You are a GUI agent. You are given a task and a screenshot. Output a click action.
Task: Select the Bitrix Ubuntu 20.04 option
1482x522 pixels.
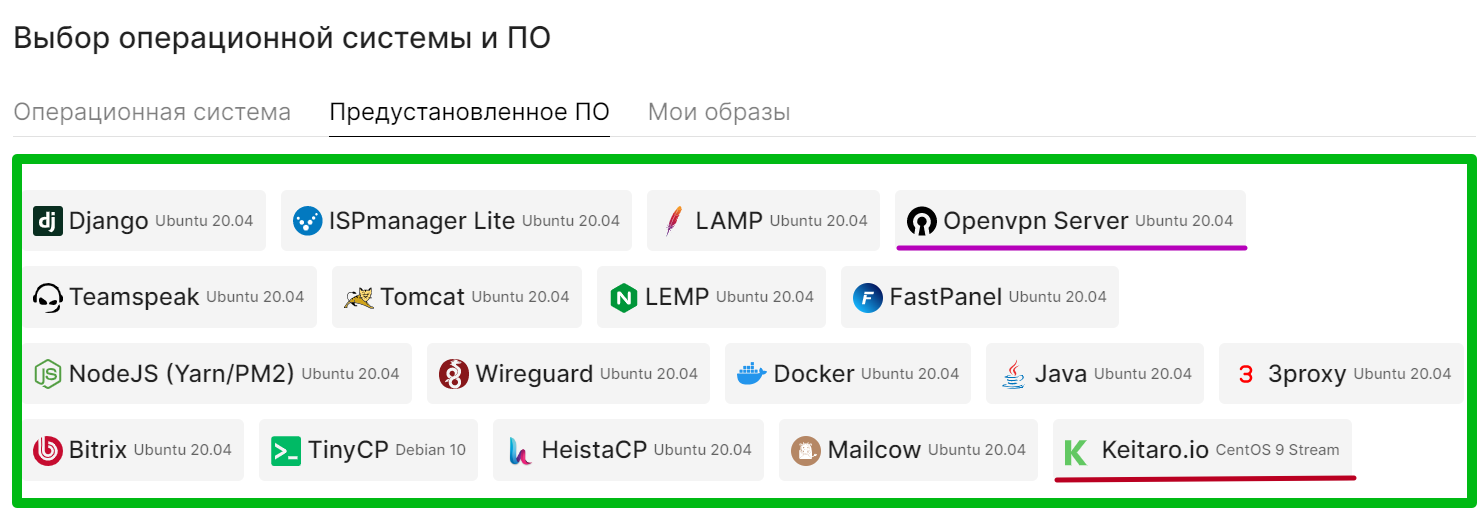[x=133, y=450]
